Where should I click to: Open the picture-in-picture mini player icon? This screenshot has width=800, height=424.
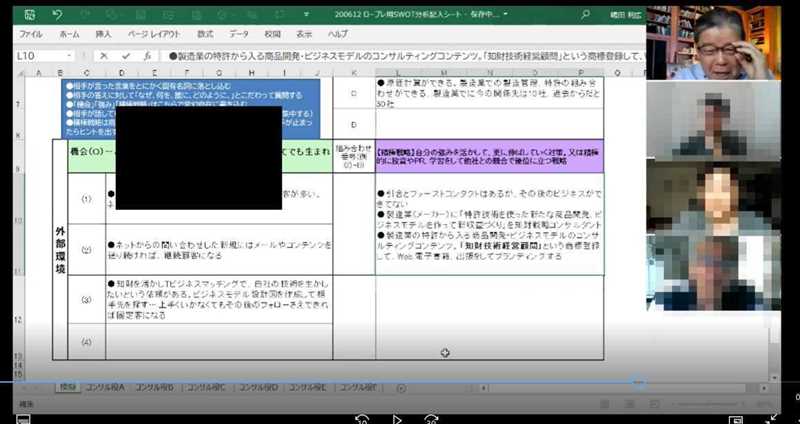pyautogui.click(x=736, y=419)
